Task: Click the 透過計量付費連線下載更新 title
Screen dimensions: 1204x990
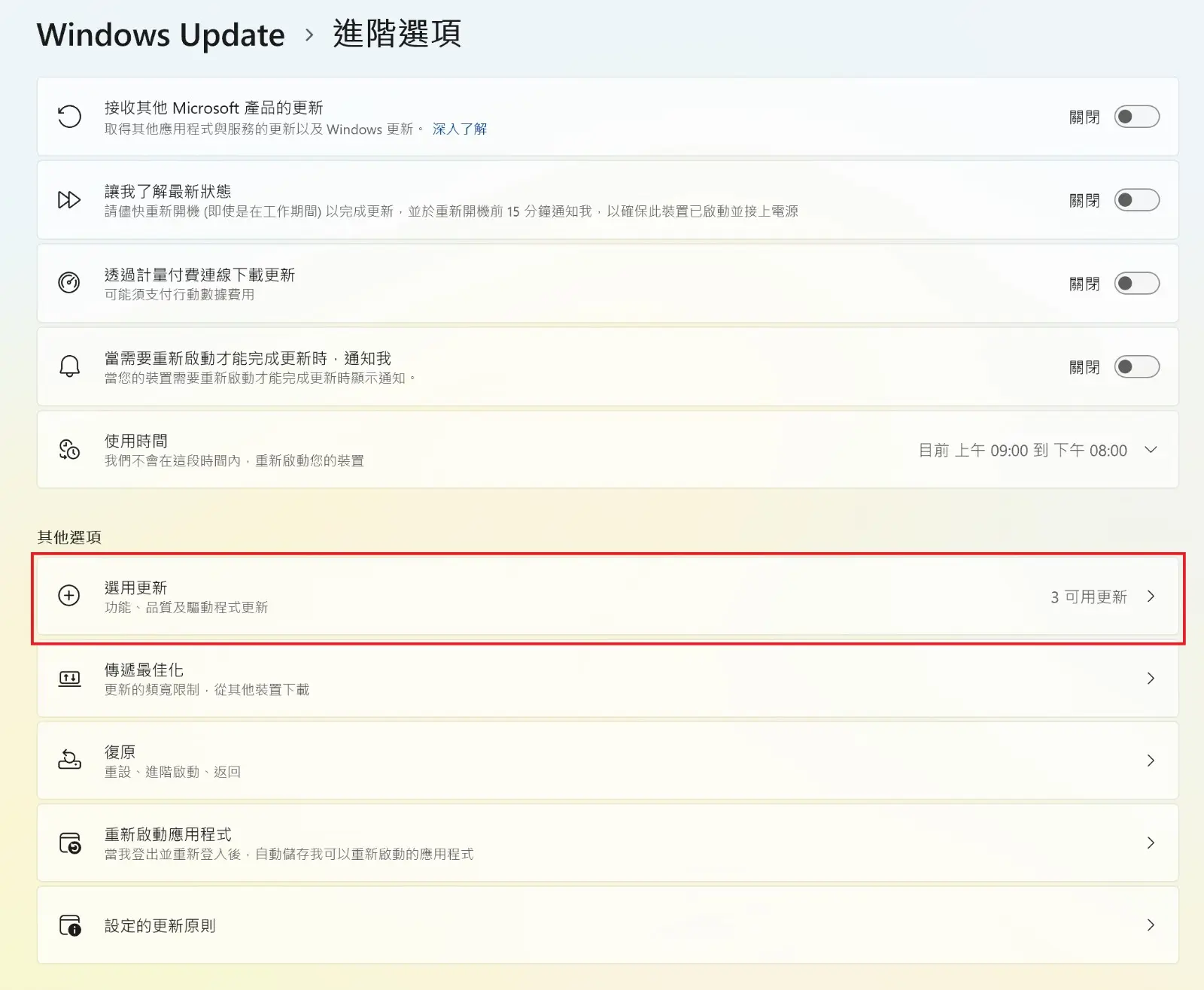Action: coord(199,275)
